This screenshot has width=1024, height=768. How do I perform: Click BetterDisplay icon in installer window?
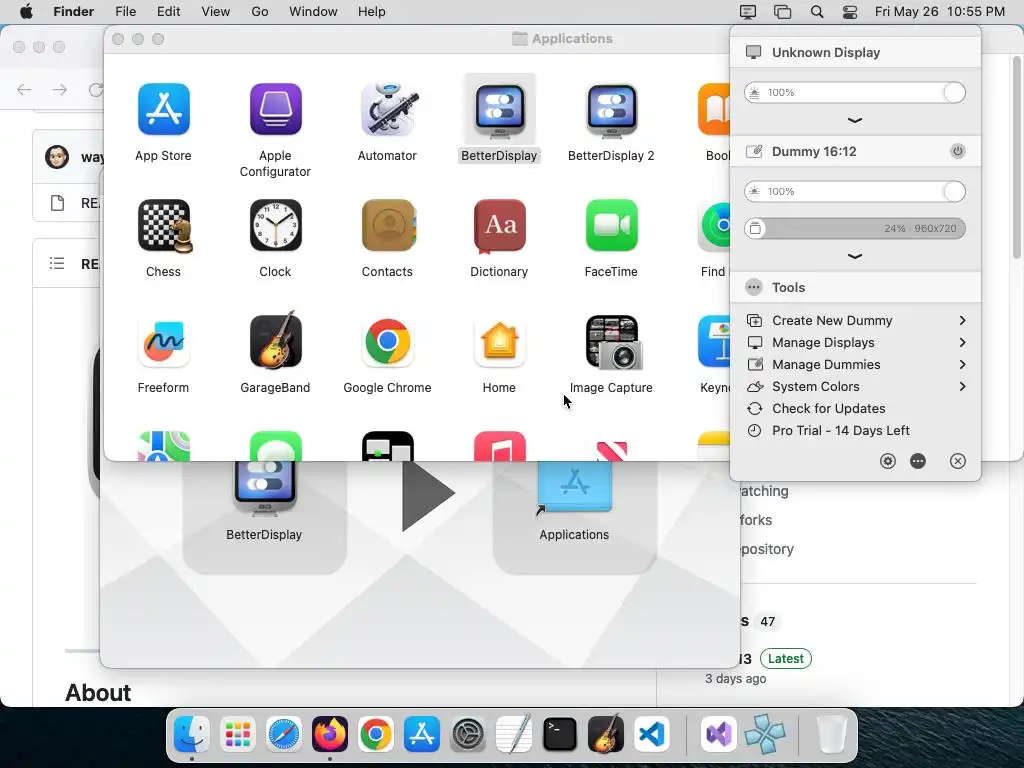click(x=264, y=488)
